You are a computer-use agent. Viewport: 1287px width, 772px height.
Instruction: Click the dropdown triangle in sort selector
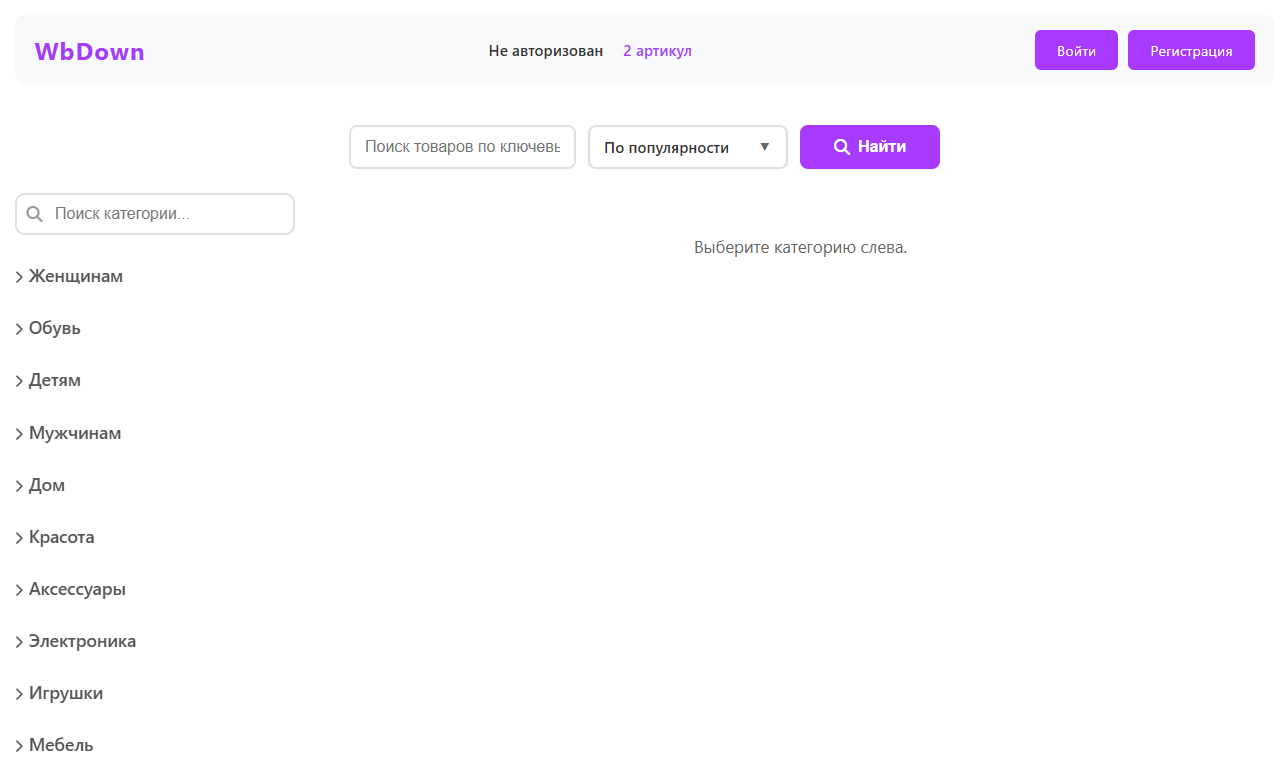(x=765, y=147)
